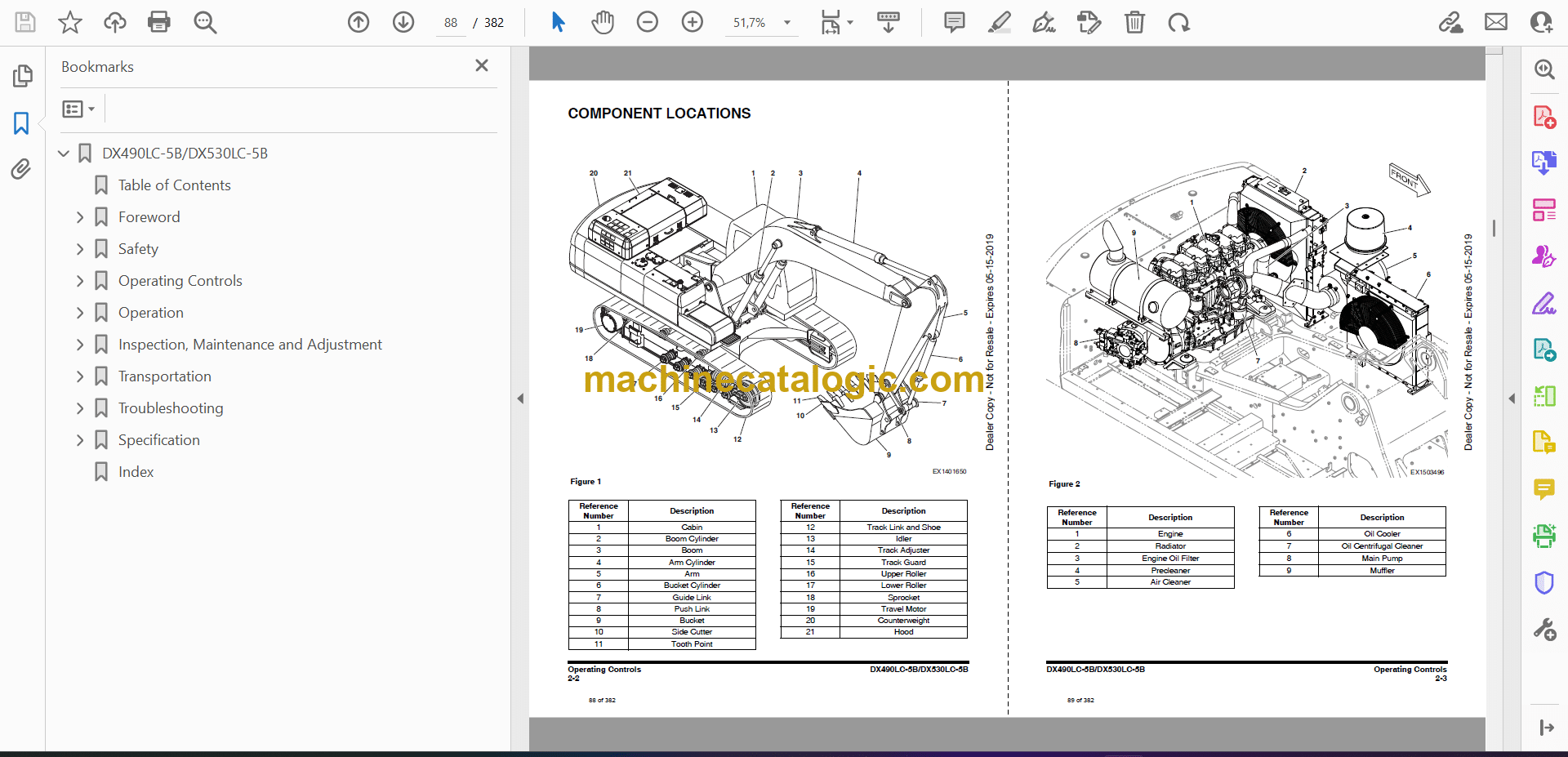Open the magnifier search tool in right pane
The width and height of the screenshot is (1568, 757).
1544,69
